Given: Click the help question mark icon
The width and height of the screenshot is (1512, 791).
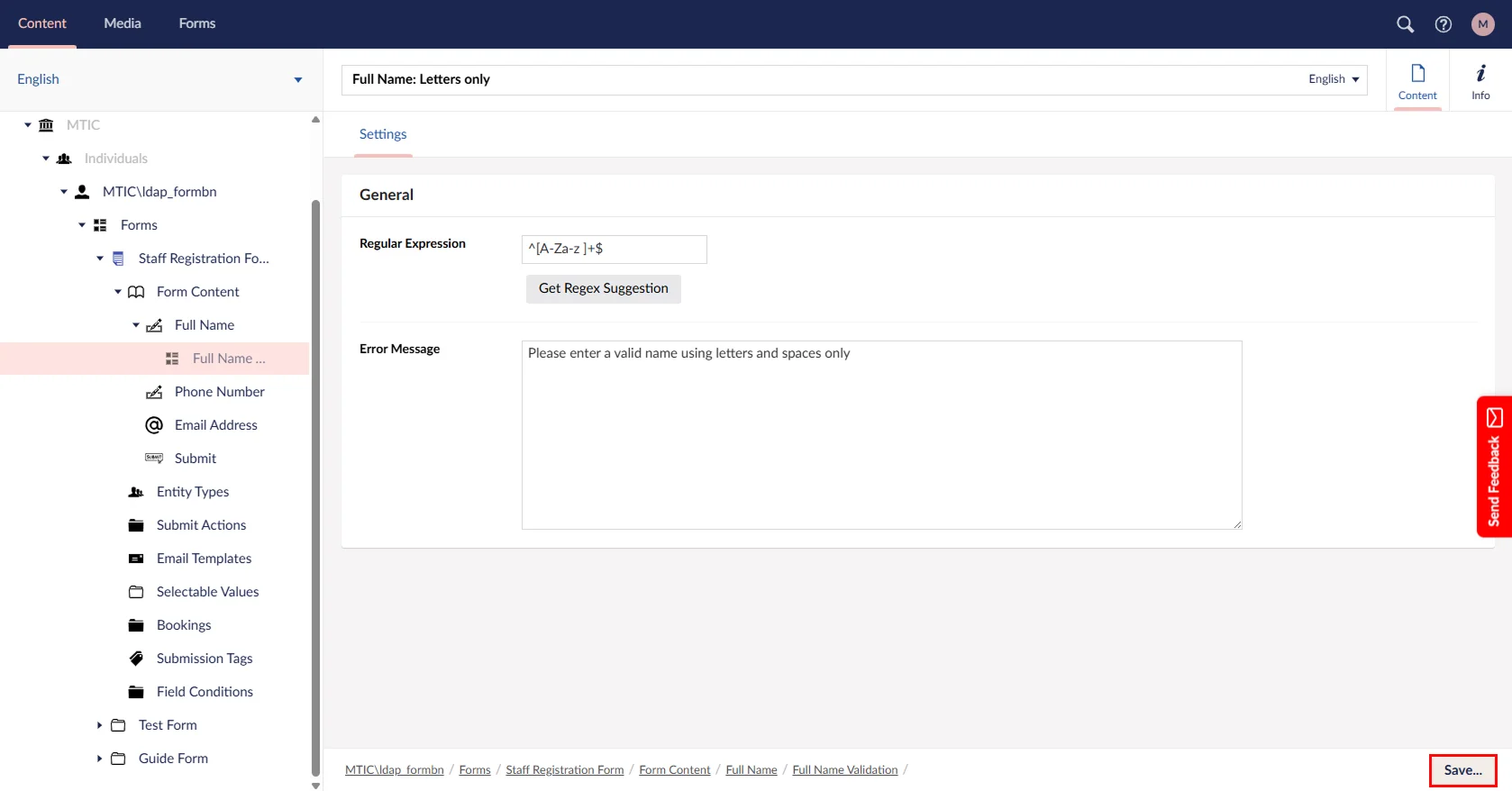Looking at the screenshot, I should tap(1444, 24).
